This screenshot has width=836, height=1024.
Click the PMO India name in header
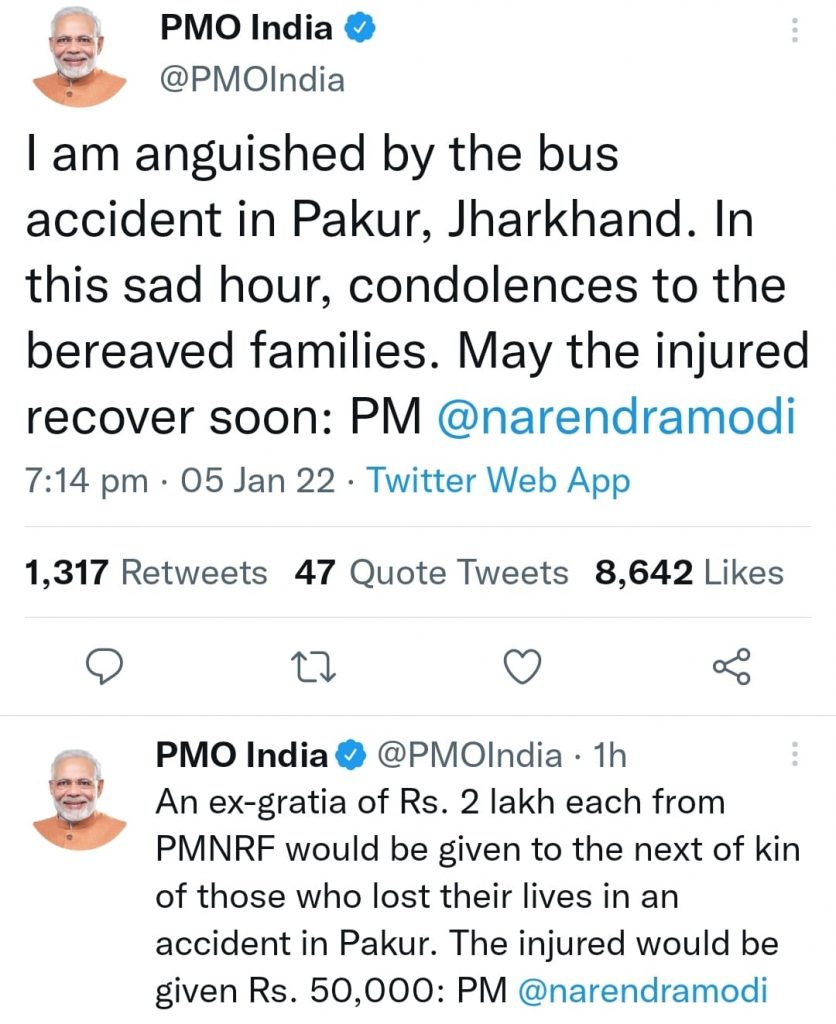click(x=246, y=30)
